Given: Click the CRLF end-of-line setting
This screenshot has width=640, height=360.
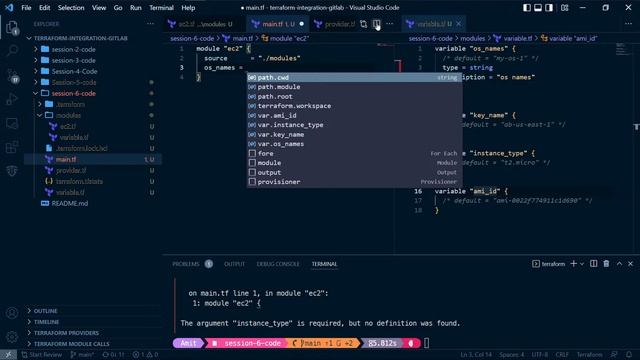Looking at the screenshot, I should coord(562,355).
